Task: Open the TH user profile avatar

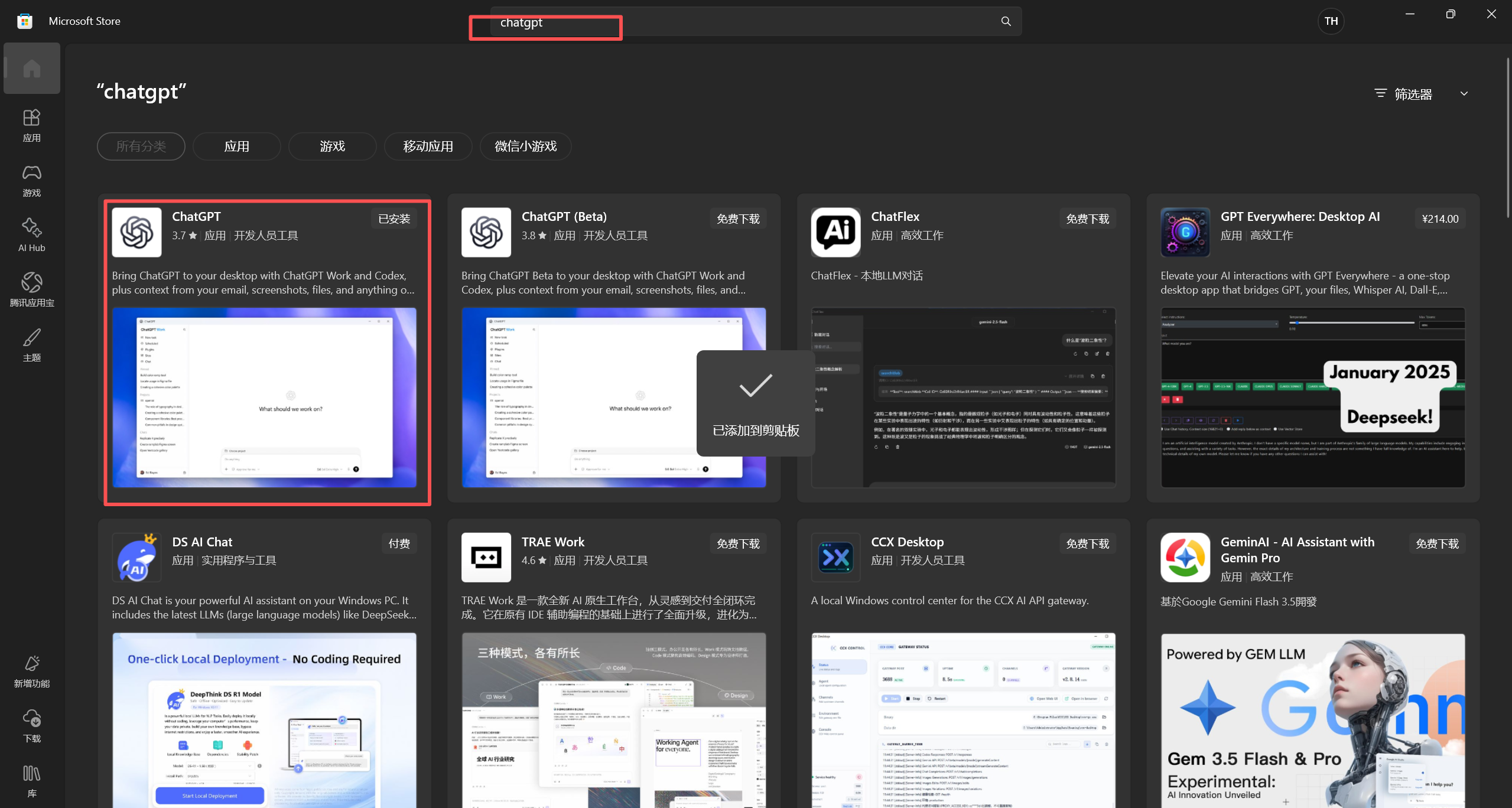Action: click(x=1331, y=21)
